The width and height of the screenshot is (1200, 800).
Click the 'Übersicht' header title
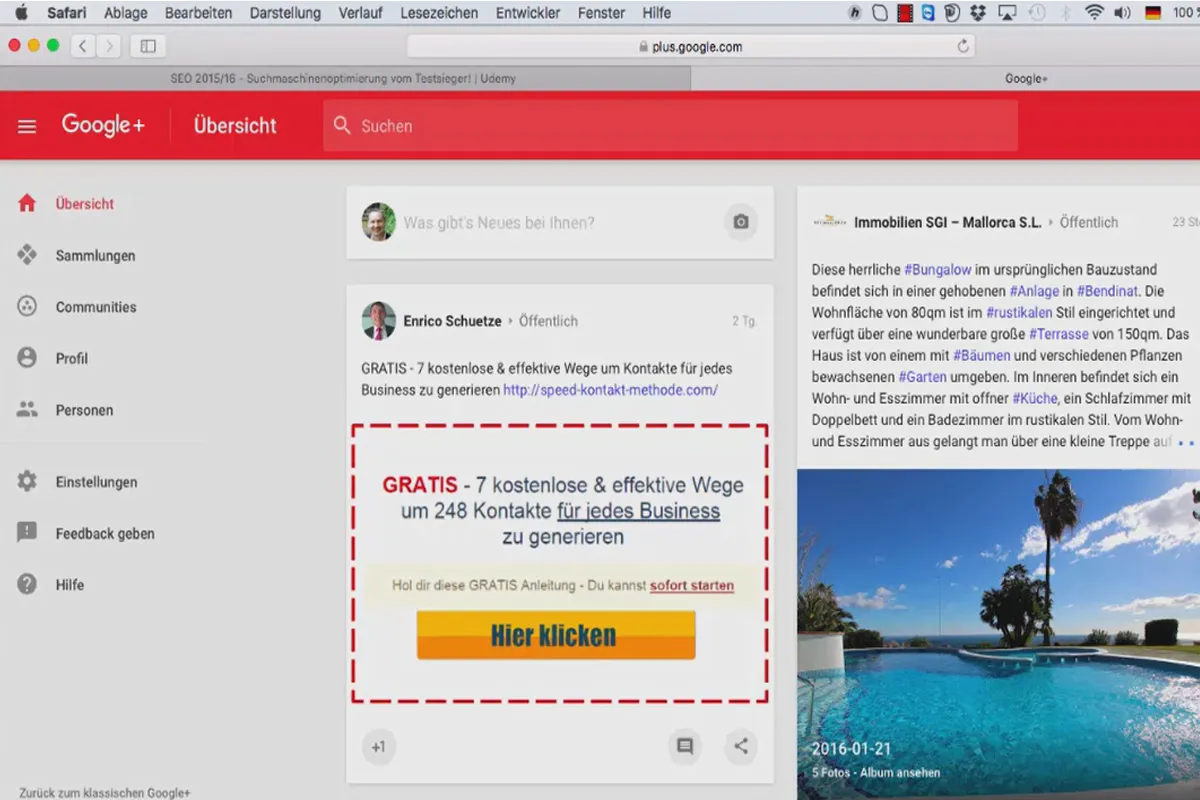[x=235, y=126]
